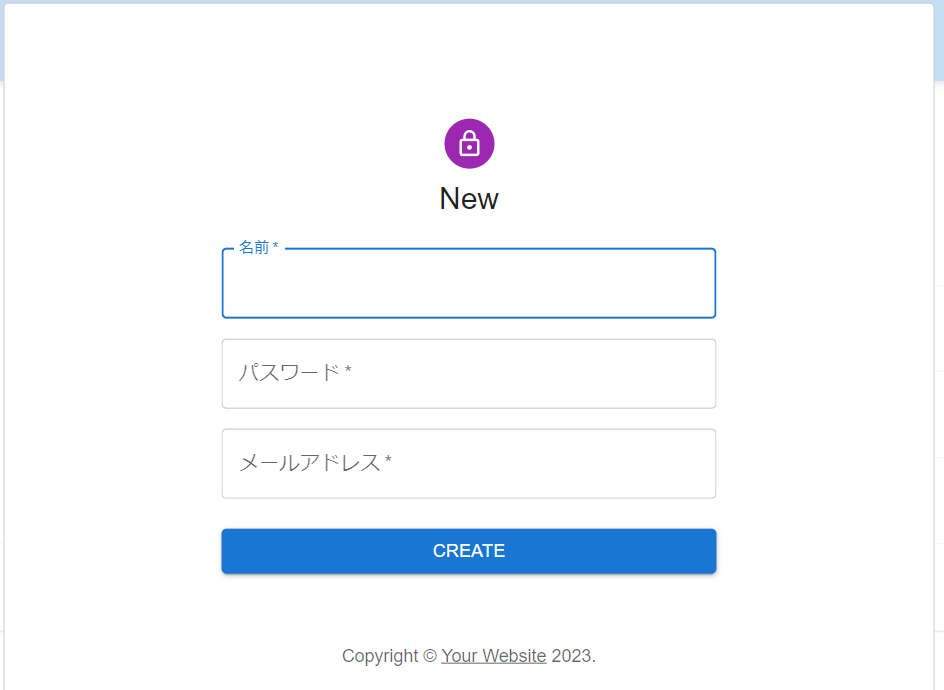Click the New heading text
The image size is (944, 690).
[x=469, y=198]
